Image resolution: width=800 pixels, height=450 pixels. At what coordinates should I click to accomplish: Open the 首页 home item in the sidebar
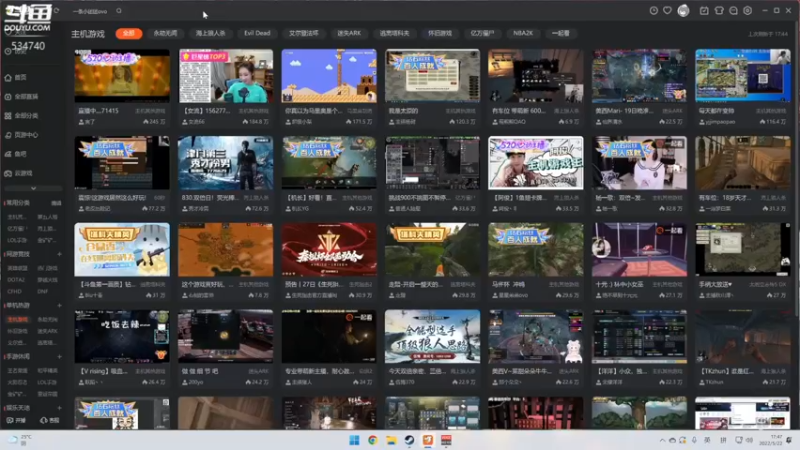click(15, 78)
